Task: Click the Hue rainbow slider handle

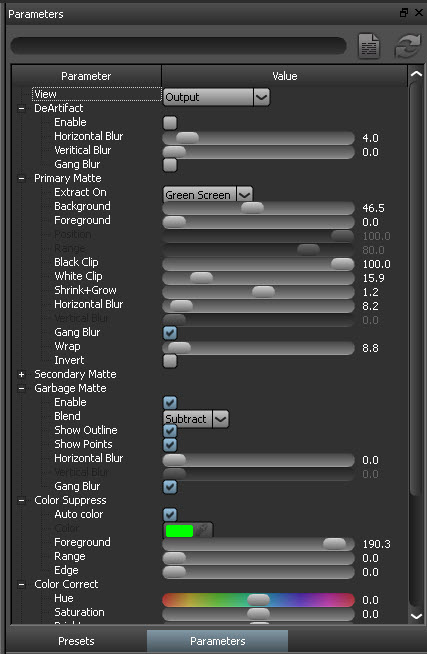Action: pos(258,600)
